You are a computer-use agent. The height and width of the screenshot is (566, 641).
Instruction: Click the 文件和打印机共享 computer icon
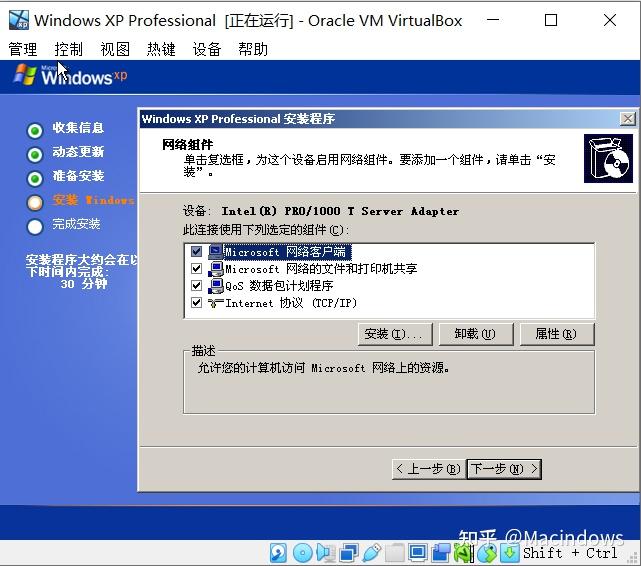[x=216, y=269]
